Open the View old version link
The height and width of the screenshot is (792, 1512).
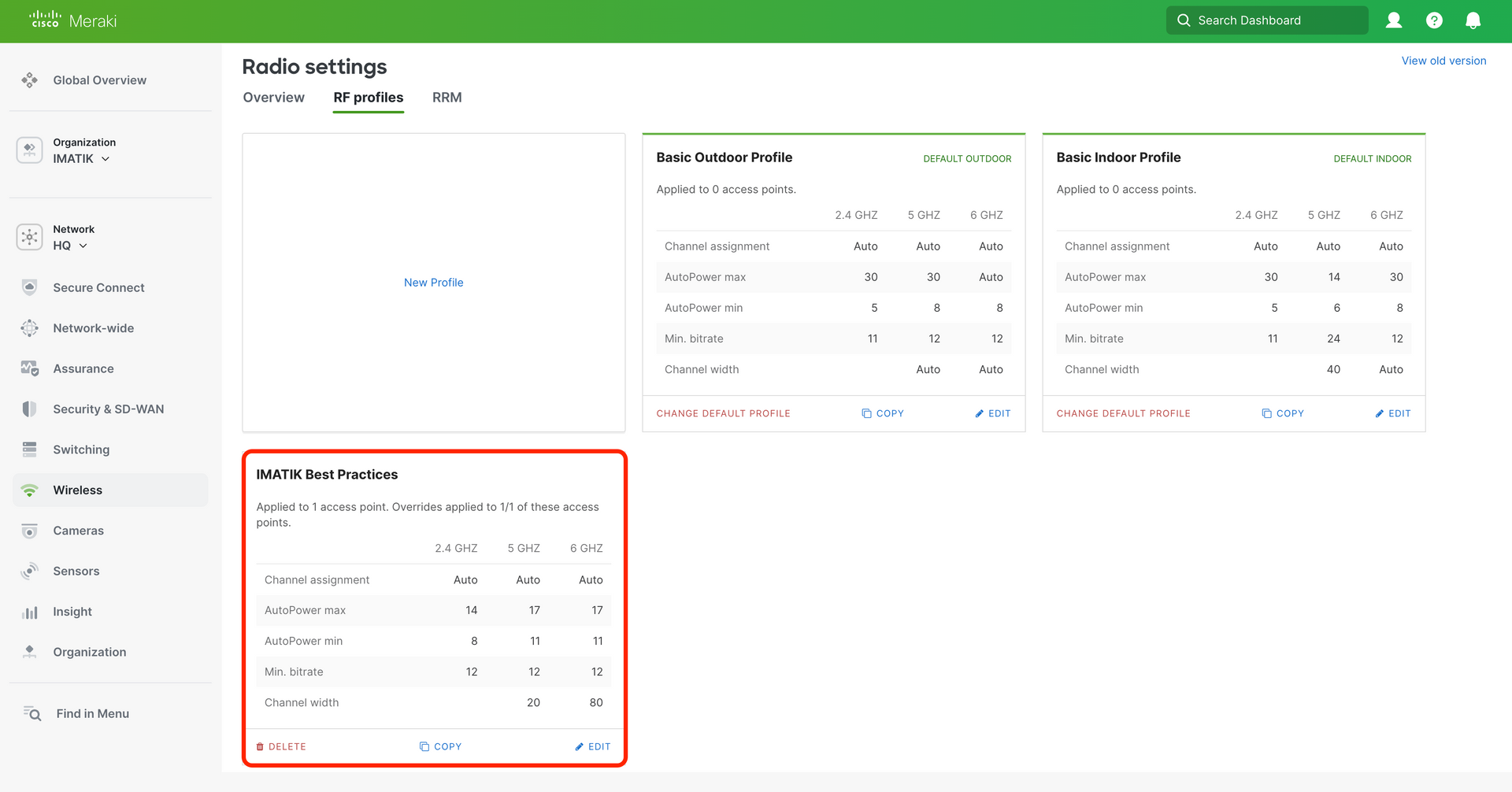[x=1443, y=61]
